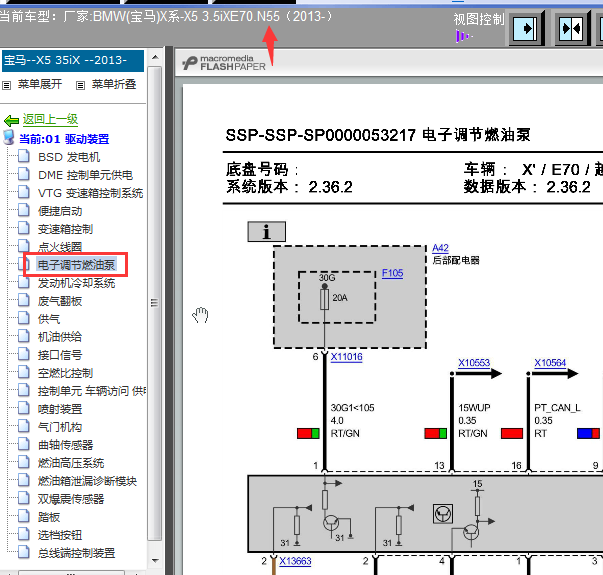Click the 15WUP wire label
Screen dimensions: 603x575
point(474,408)
